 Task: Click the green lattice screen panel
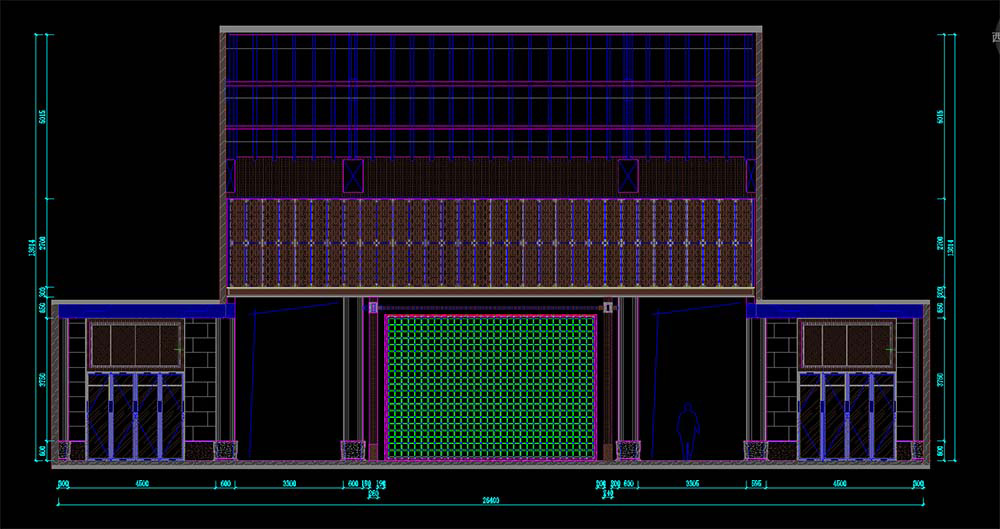[490, 387]
